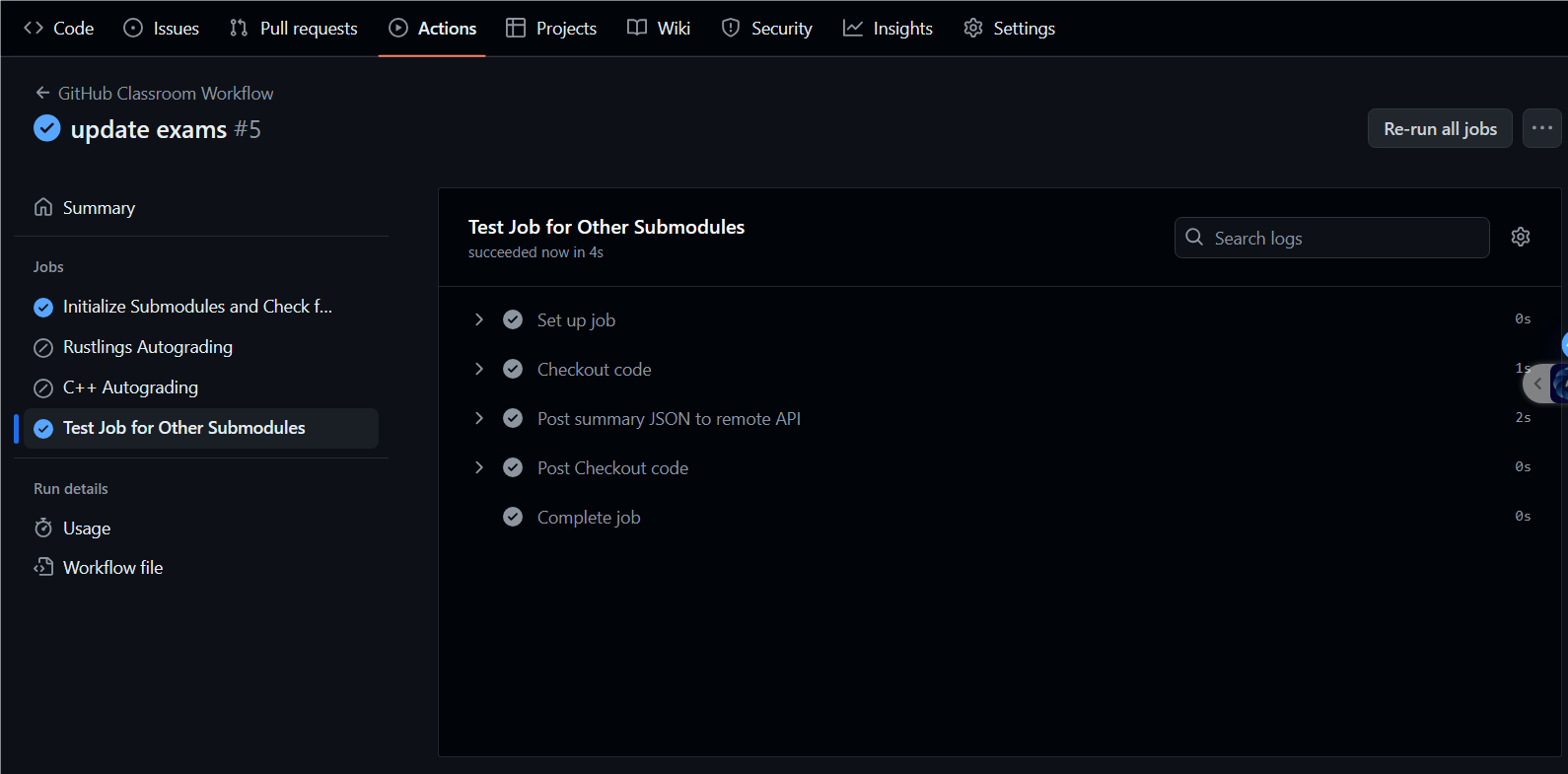Click the Insights graph icon
The image size is (1568, 774).
(x=853, y=29)
